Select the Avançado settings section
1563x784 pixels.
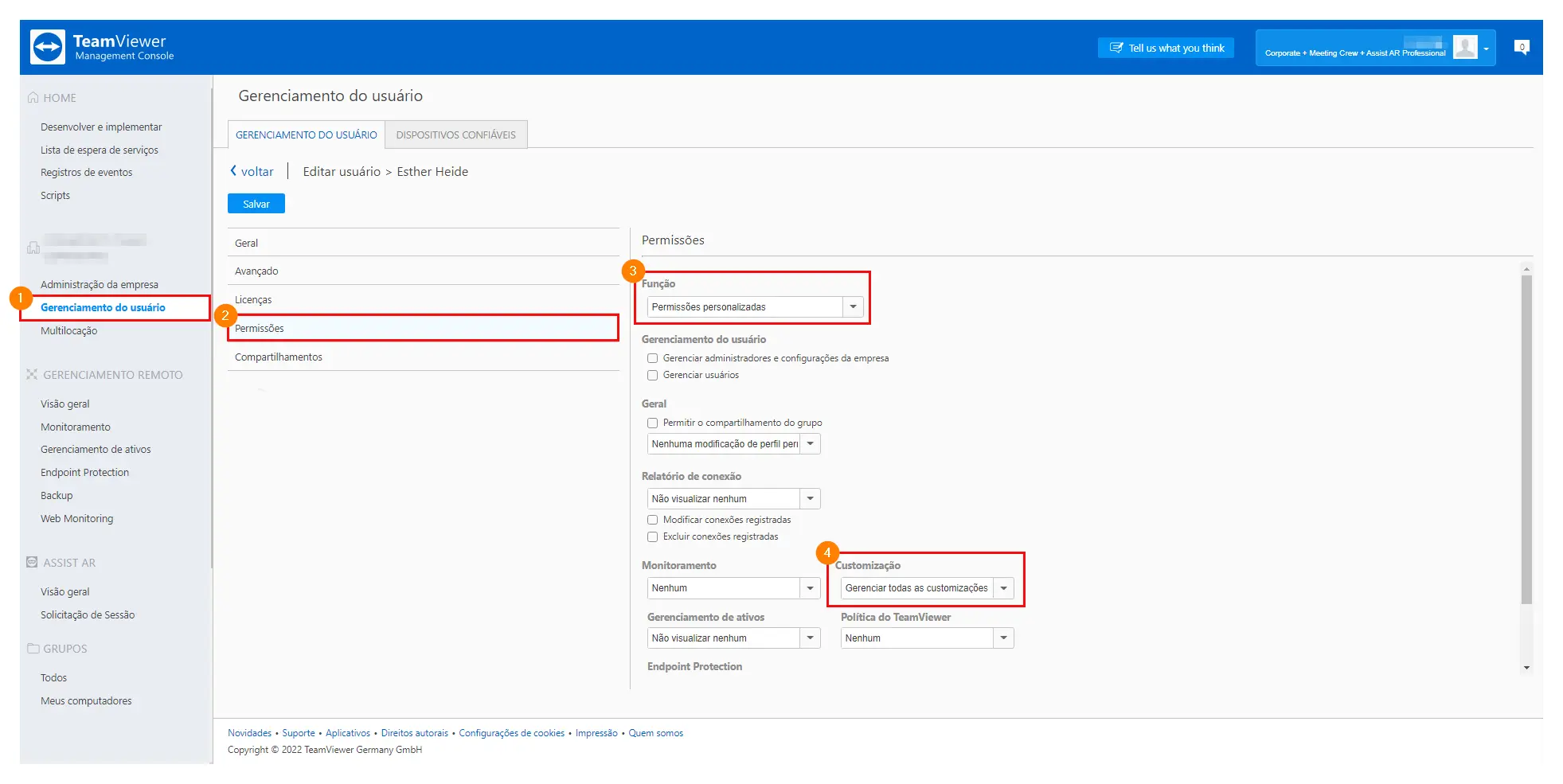(424, 271)
